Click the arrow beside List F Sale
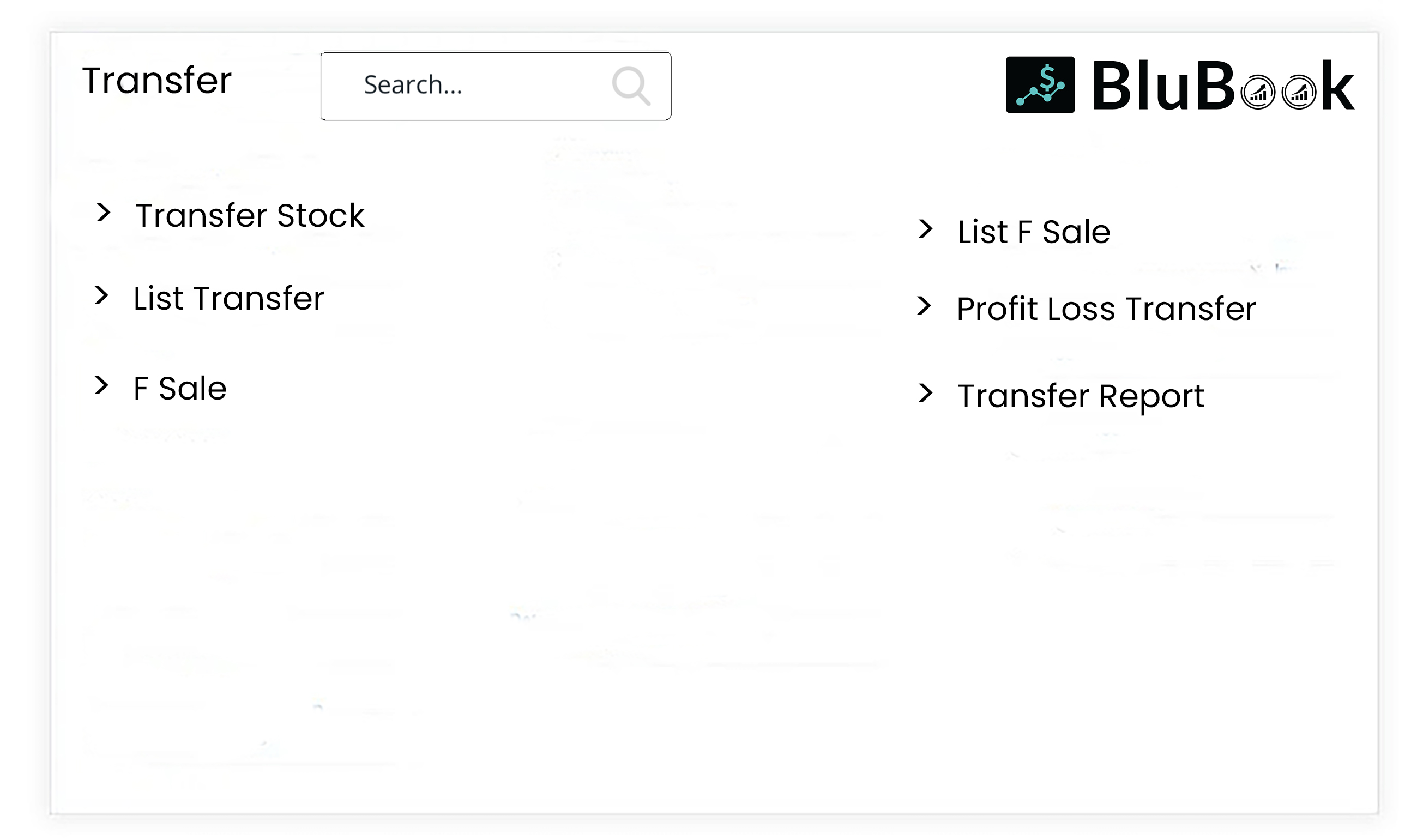Image resolution: width=1423 pixels, height=840 pixels. coord(925,229)
